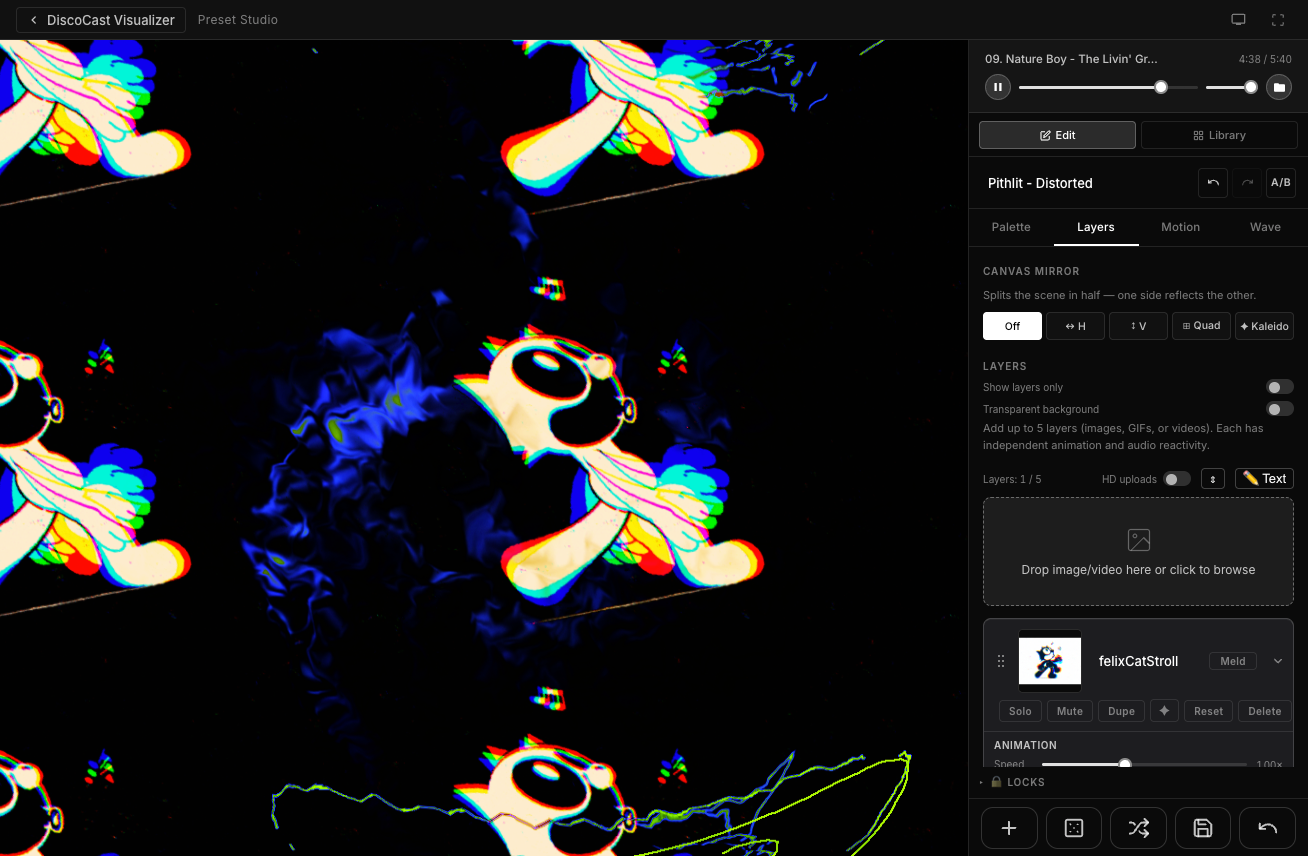Open the Meld blend mode dropdown
The width and height of the screenshot is (1308, 856).
tap(1233, 661)
